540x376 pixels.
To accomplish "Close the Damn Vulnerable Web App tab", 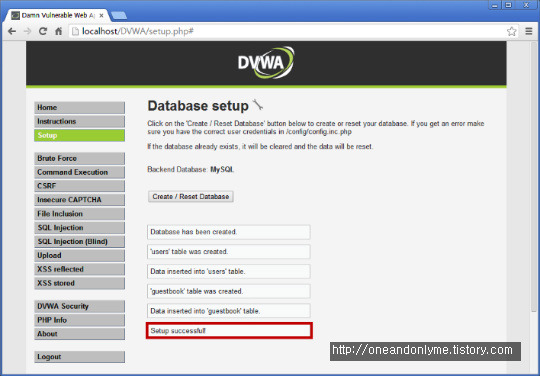I will 101,15.
